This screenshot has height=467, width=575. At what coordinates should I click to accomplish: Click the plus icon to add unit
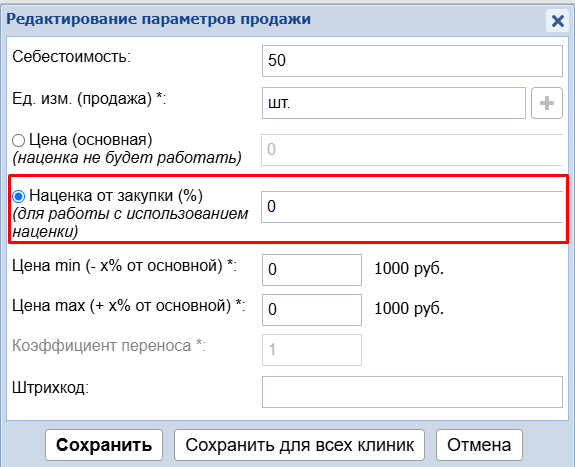click(x=546, y=103)
